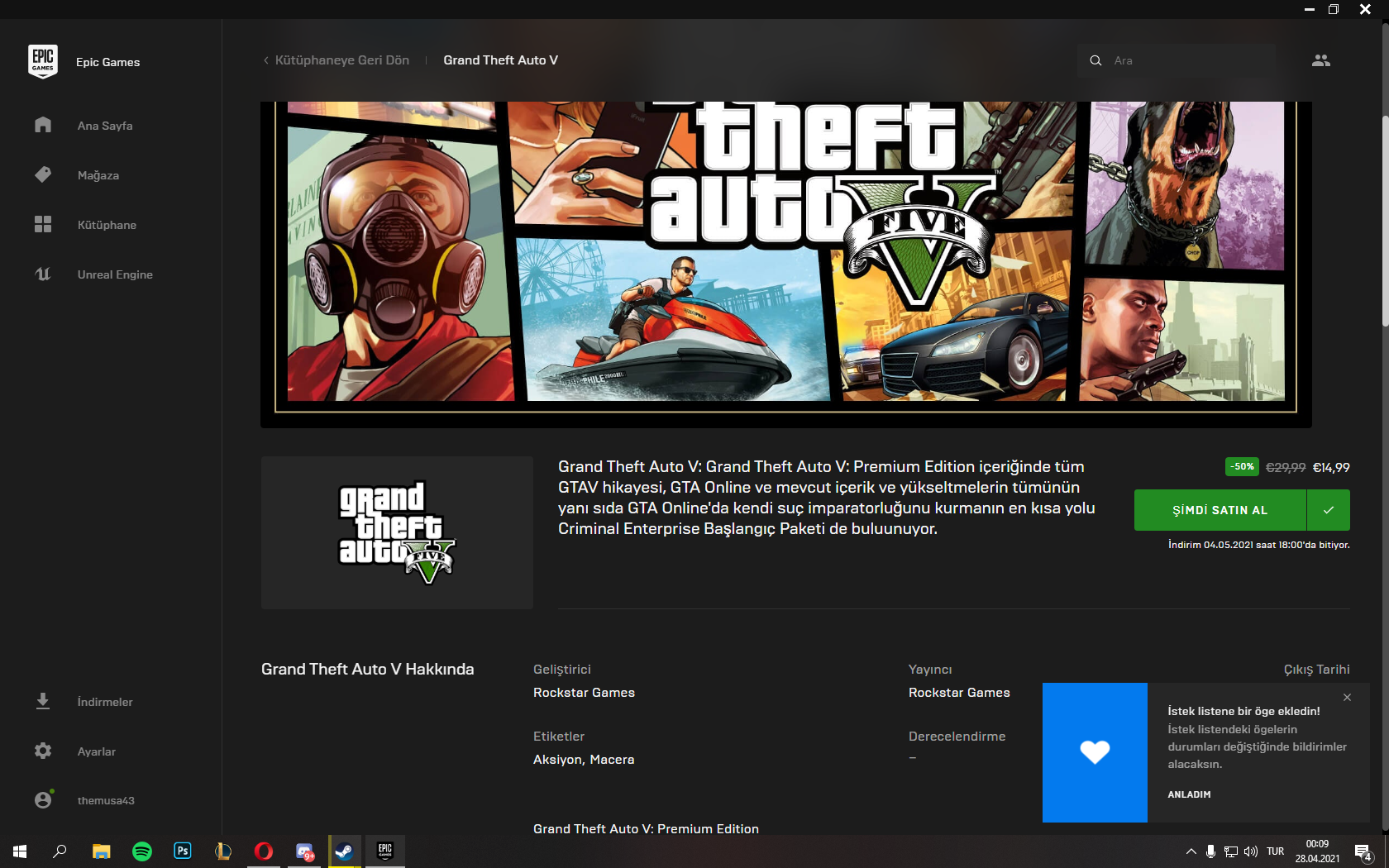Click Grand Theft Auto V: Premium Edition text
The image size is (1389, 868).
tap(646, 828)
